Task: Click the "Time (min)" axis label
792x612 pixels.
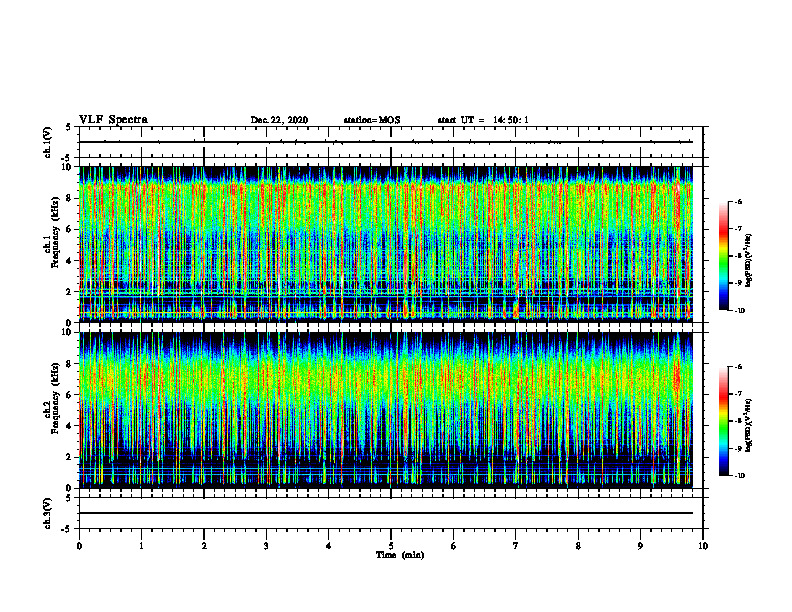Action: (x=400, y=555)
